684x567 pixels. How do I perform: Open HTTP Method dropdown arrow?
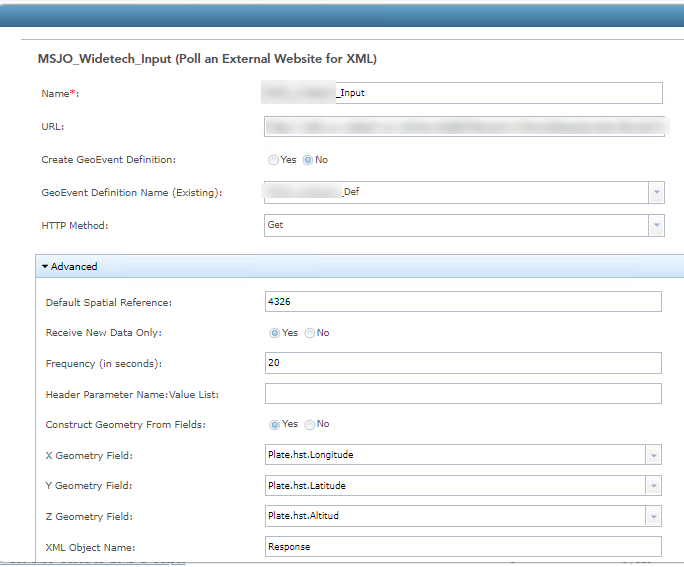tap(657, 225)
